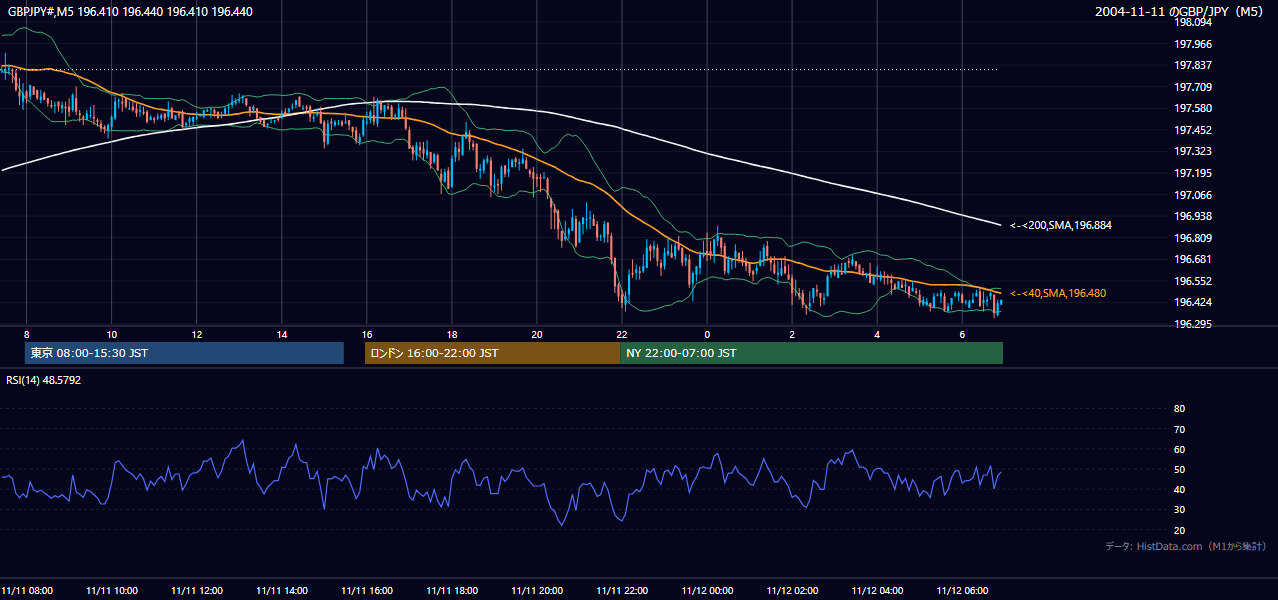This screenshot has height=600, width=1278.
Task: Click the RSI(14) 48.5792 indicator label
Action: click(x=44, y=380)
